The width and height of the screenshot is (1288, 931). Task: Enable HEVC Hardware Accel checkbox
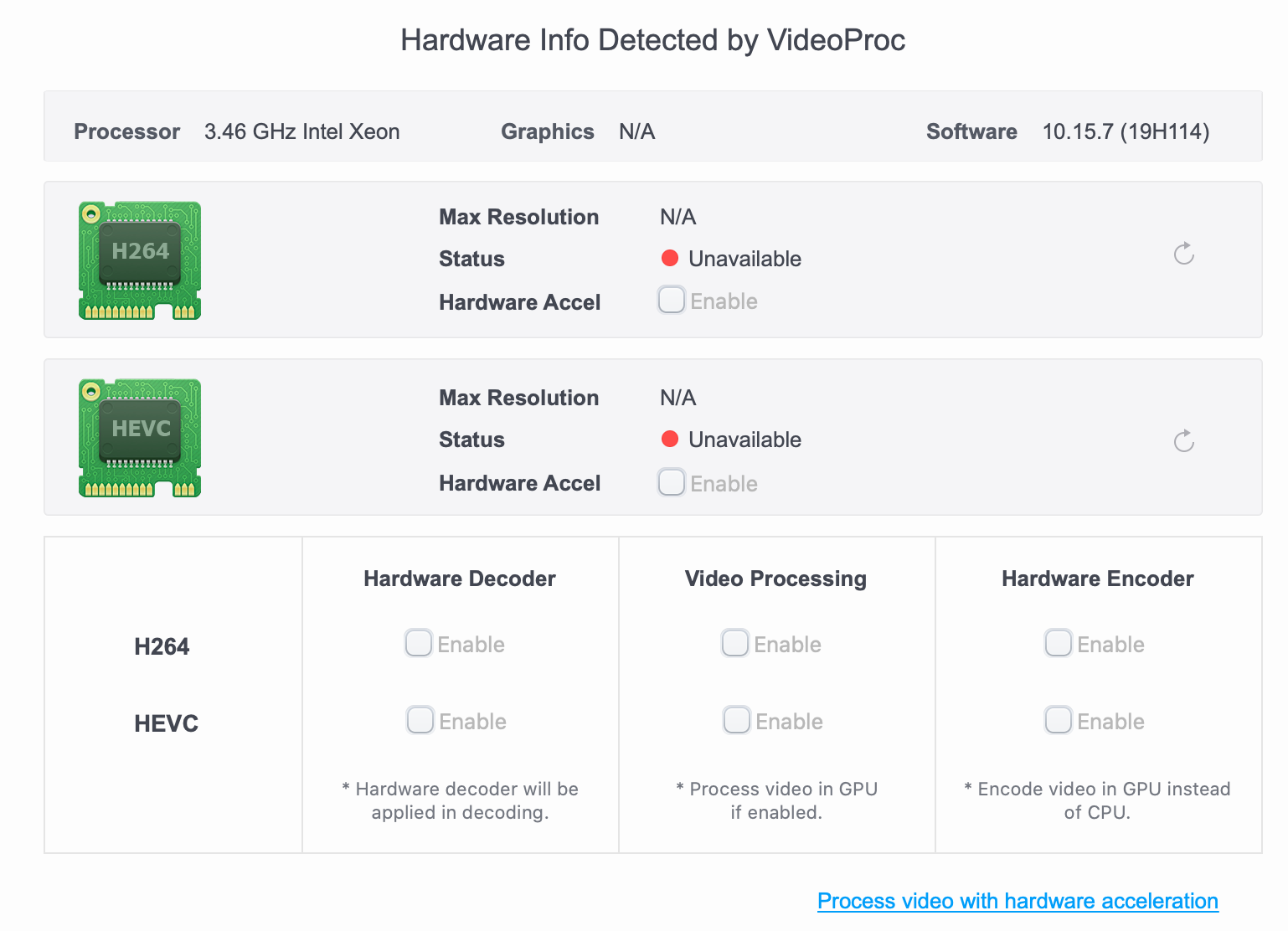(x=672, y=482)
